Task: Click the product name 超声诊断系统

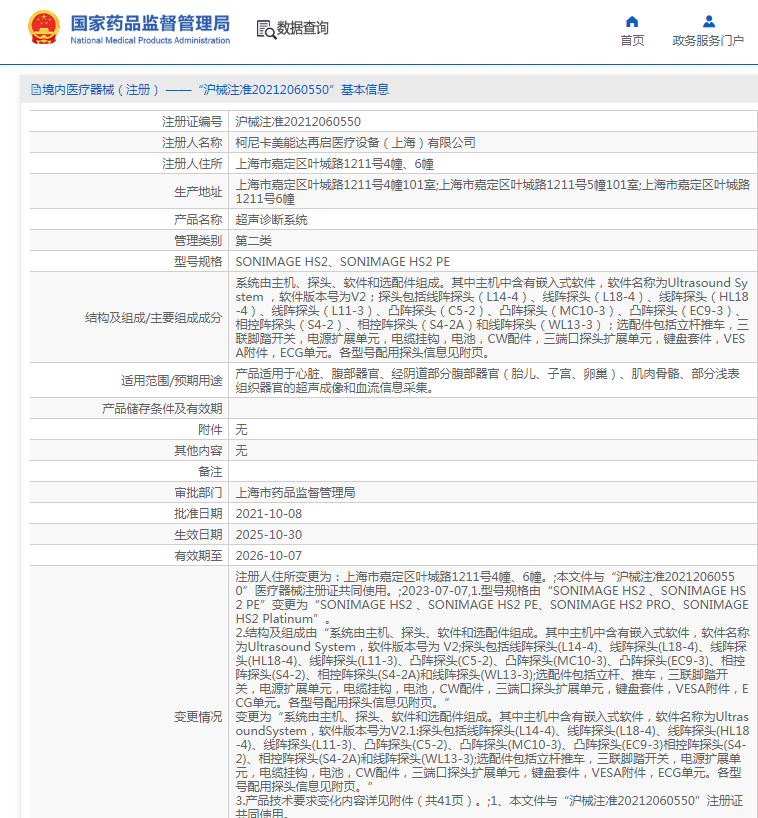Action: 271,219
